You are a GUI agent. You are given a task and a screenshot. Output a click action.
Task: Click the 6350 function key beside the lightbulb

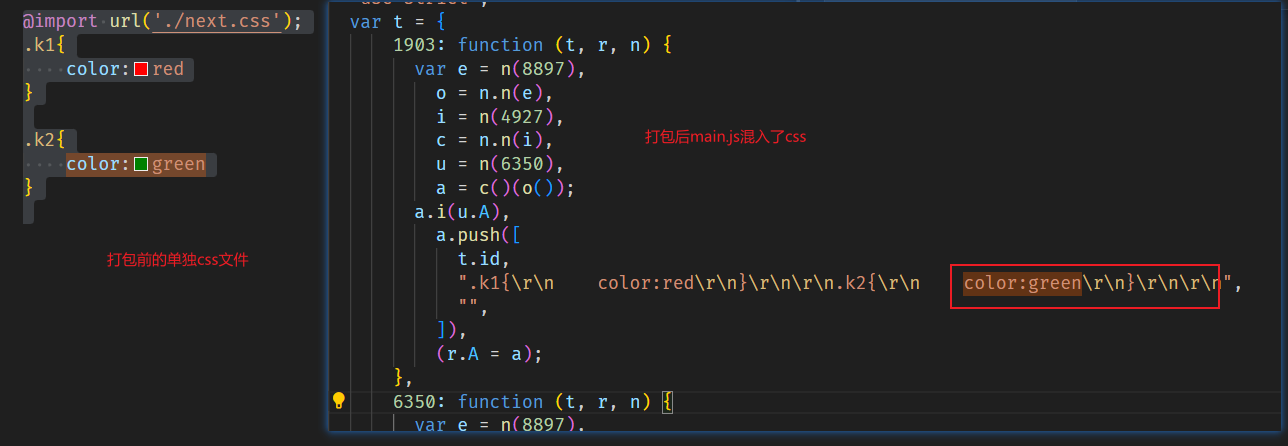[415, 402]
